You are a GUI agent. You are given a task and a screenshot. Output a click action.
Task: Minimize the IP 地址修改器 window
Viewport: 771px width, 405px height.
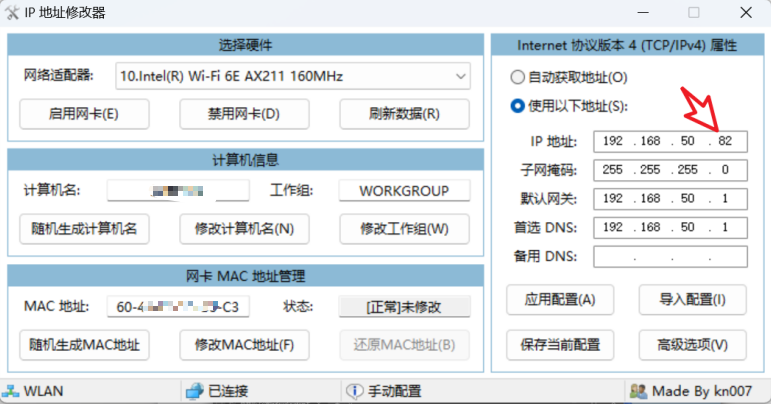[643, 13]
